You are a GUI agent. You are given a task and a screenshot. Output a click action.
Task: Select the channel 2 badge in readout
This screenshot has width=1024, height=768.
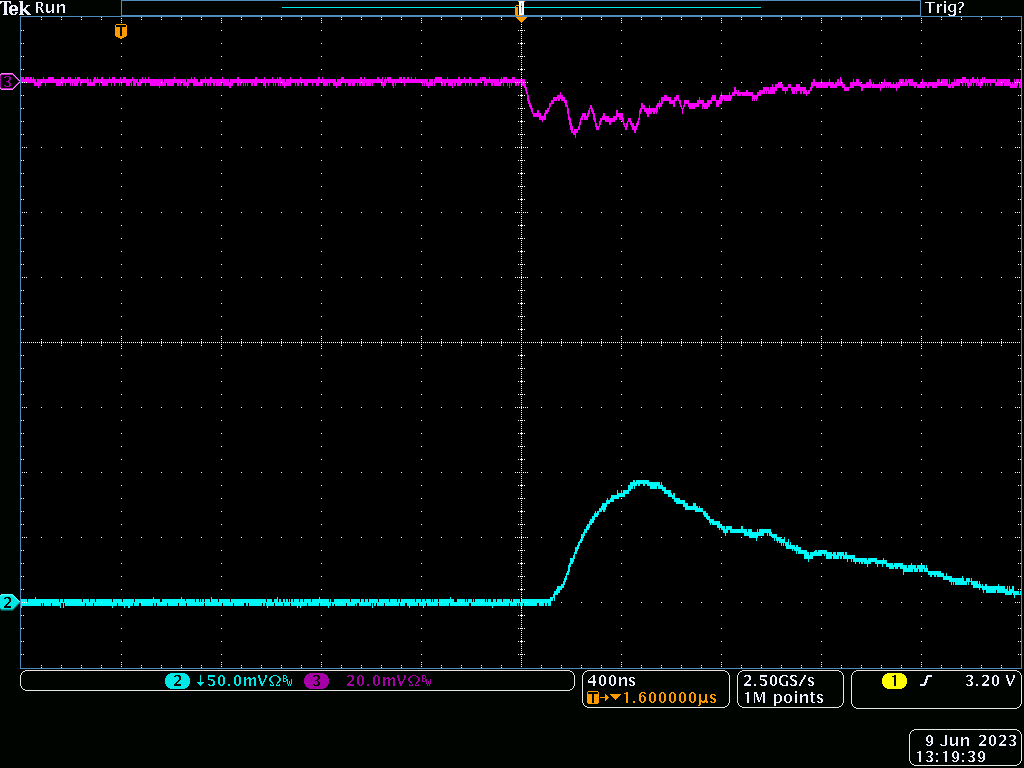176,681
